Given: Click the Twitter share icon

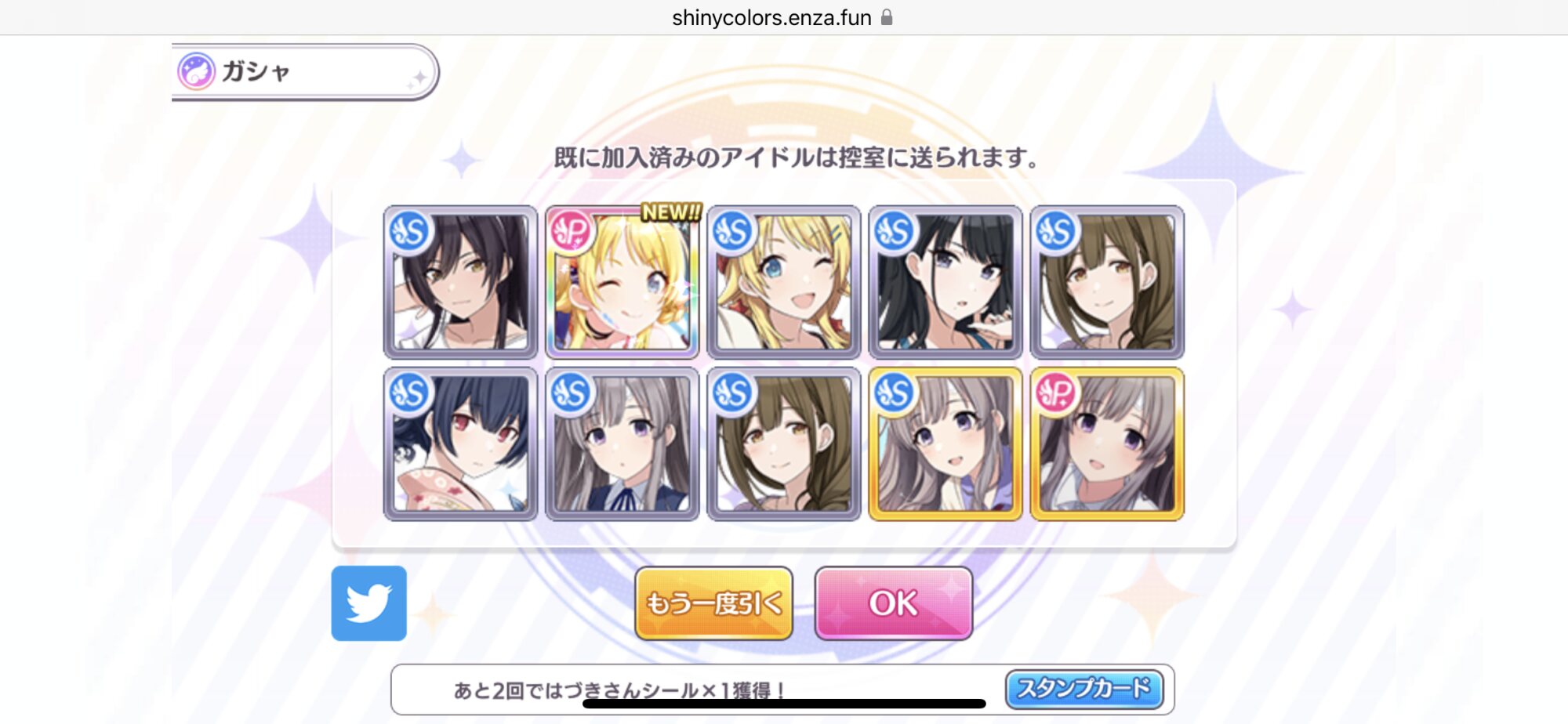Looking at the screenshot, I should 368,603.
